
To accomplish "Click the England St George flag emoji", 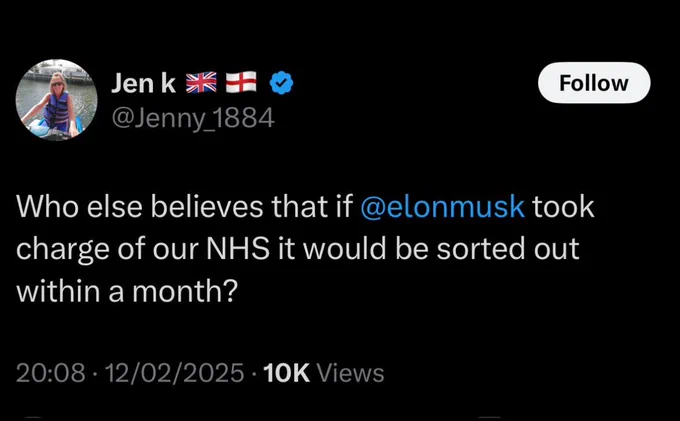I will point(241,83).
